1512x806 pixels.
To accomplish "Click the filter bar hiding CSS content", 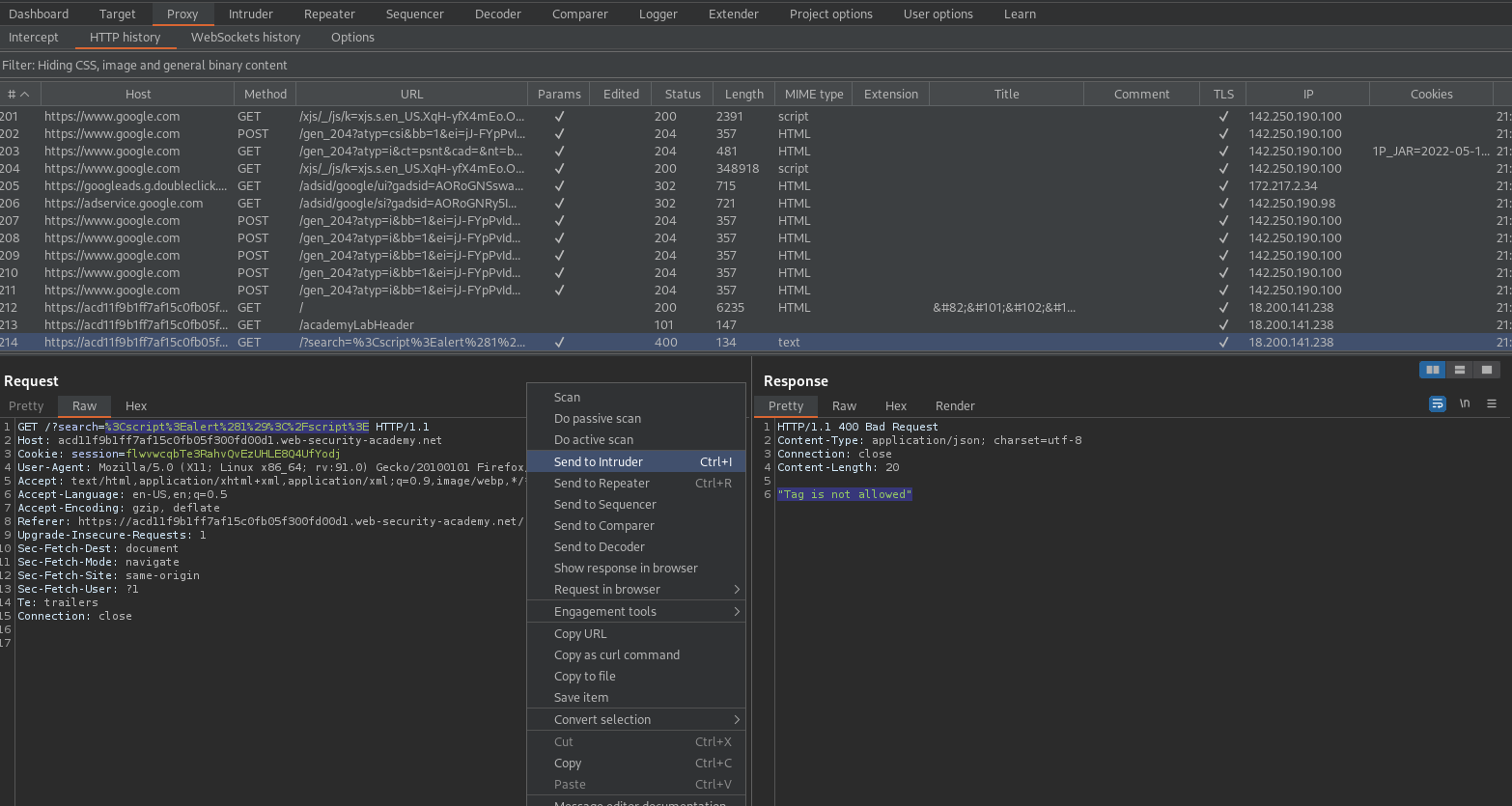I will (x=756, y=65).
